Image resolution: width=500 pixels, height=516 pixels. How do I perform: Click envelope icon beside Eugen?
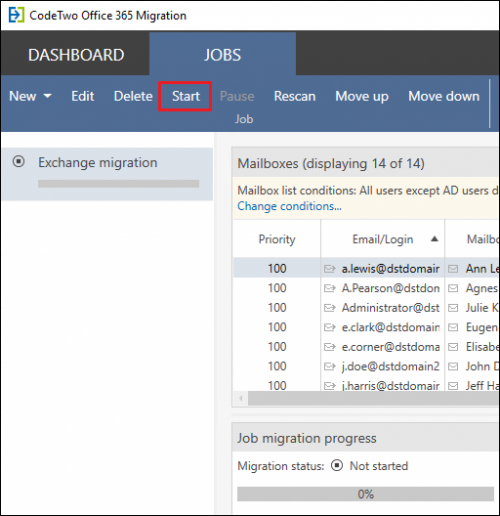pyautogui.click(x=453, y=328)
